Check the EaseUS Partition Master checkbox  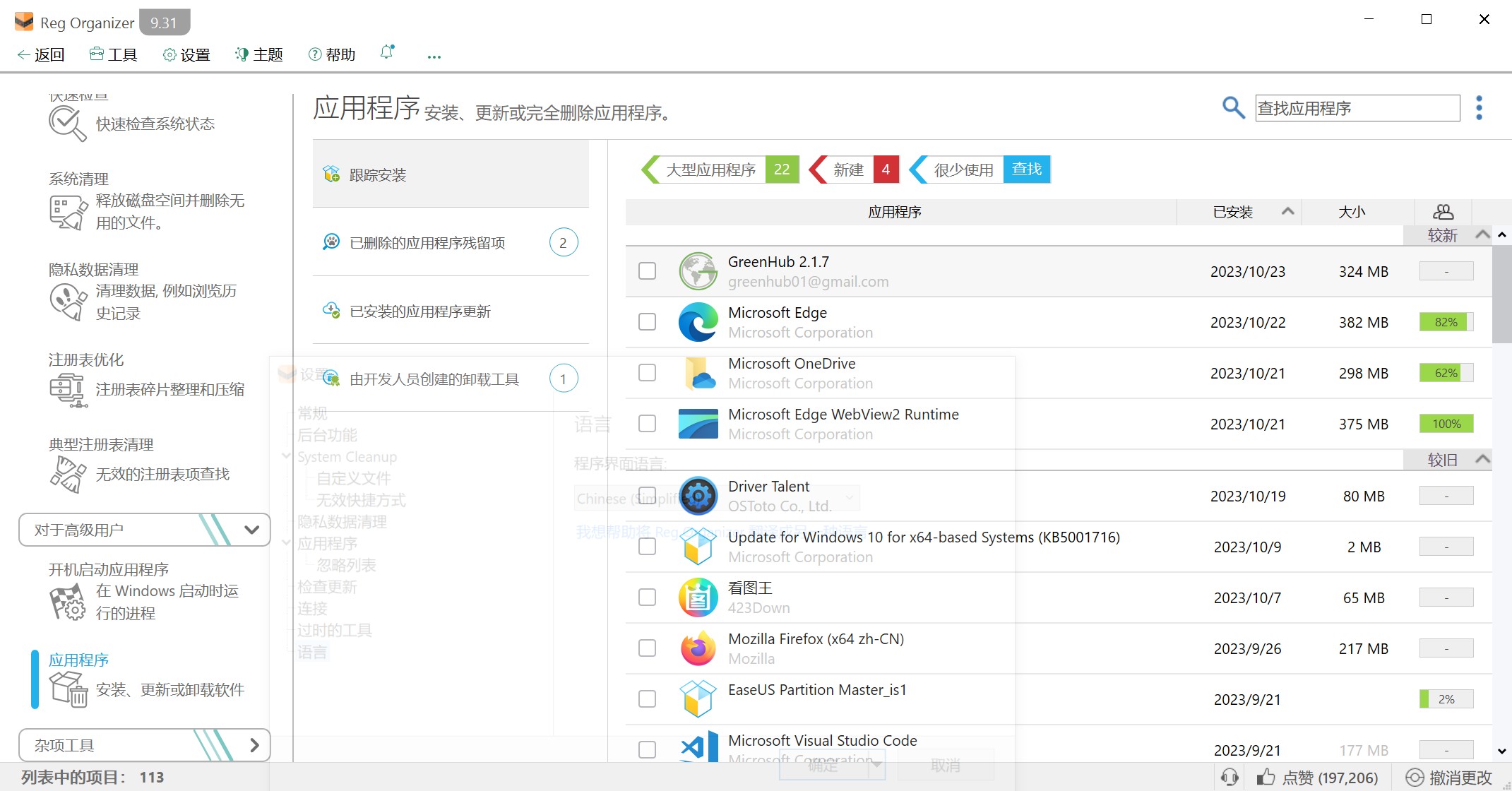(x=647, y=699)
